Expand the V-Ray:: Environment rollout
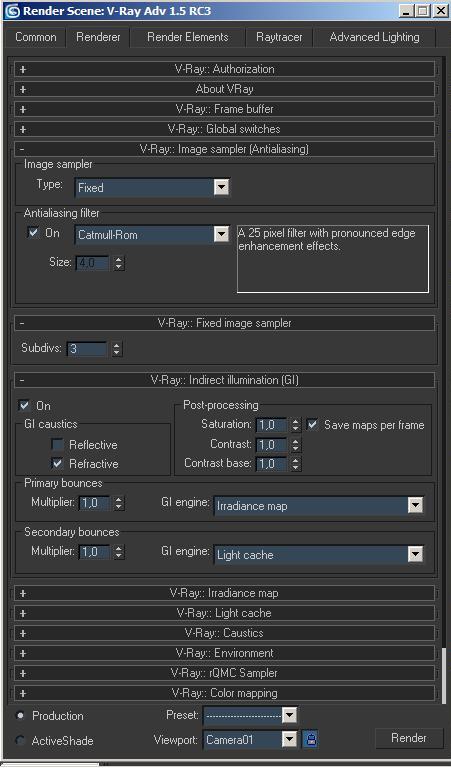Screen dimensions: 451x768 tap(224, 653)
